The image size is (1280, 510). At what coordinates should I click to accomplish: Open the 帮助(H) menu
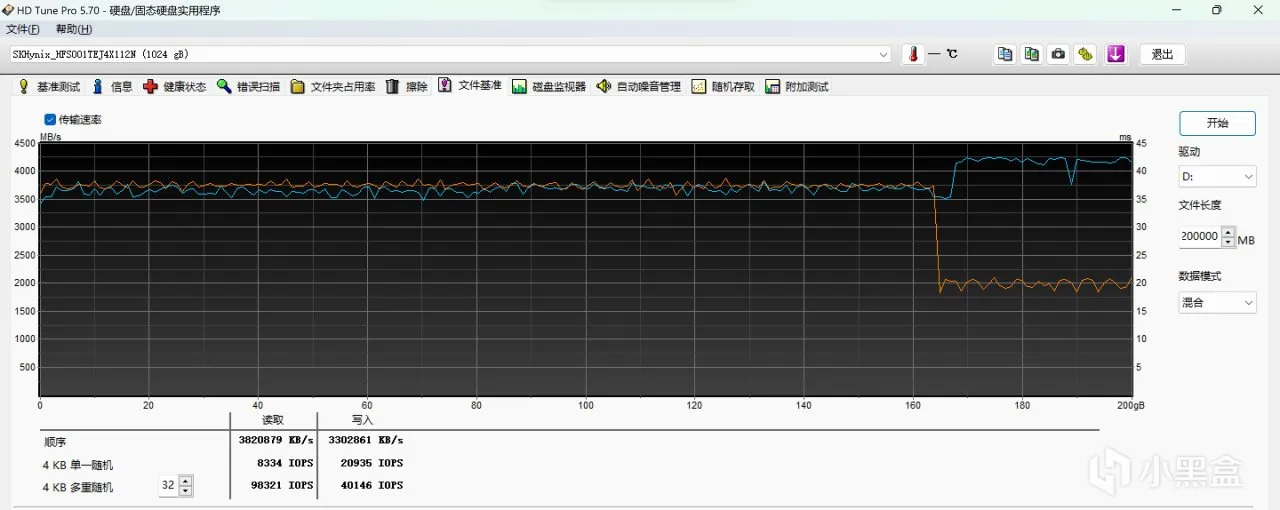73,29
